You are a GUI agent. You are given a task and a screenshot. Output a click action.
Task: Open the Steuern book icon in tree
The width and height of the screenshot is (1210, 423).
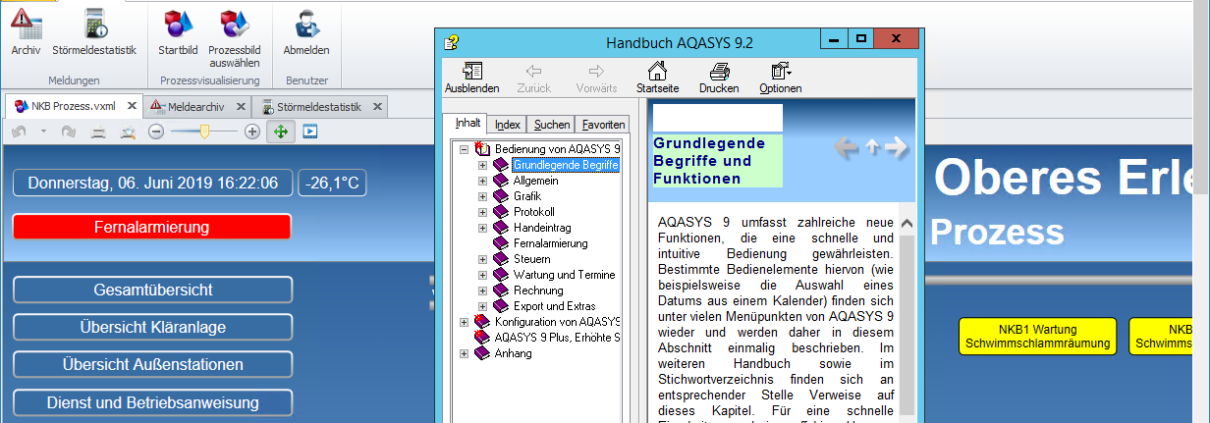(501, 259)
